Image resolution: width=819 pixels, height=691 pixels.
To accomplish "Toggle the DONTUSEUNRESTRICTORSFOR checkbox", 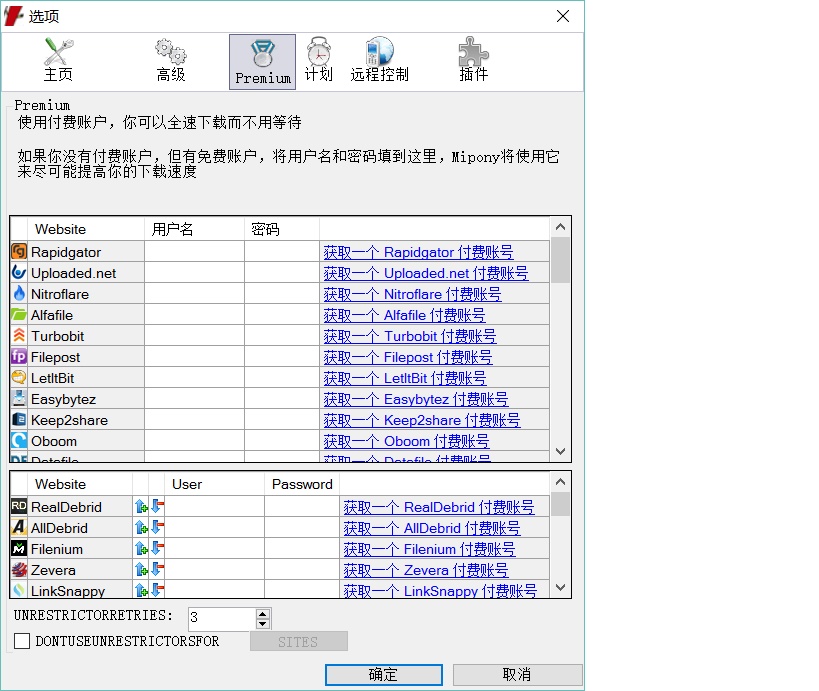I will (x=22, y=641).
